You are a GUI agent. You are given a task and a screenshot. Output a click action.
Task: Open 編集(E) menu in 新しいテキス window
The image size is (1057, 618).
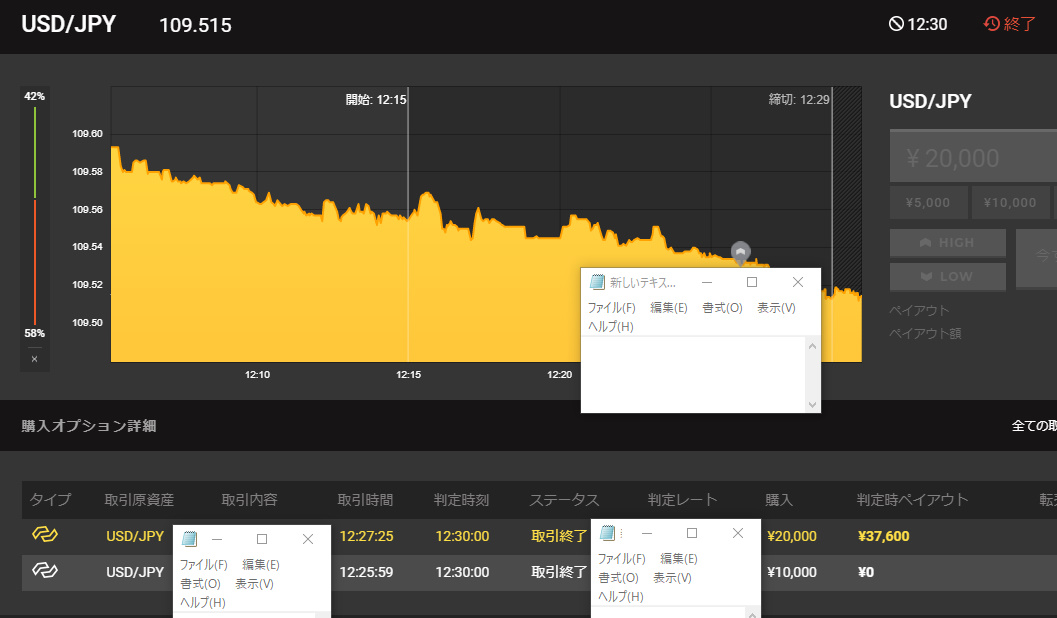tap(668, 308)
